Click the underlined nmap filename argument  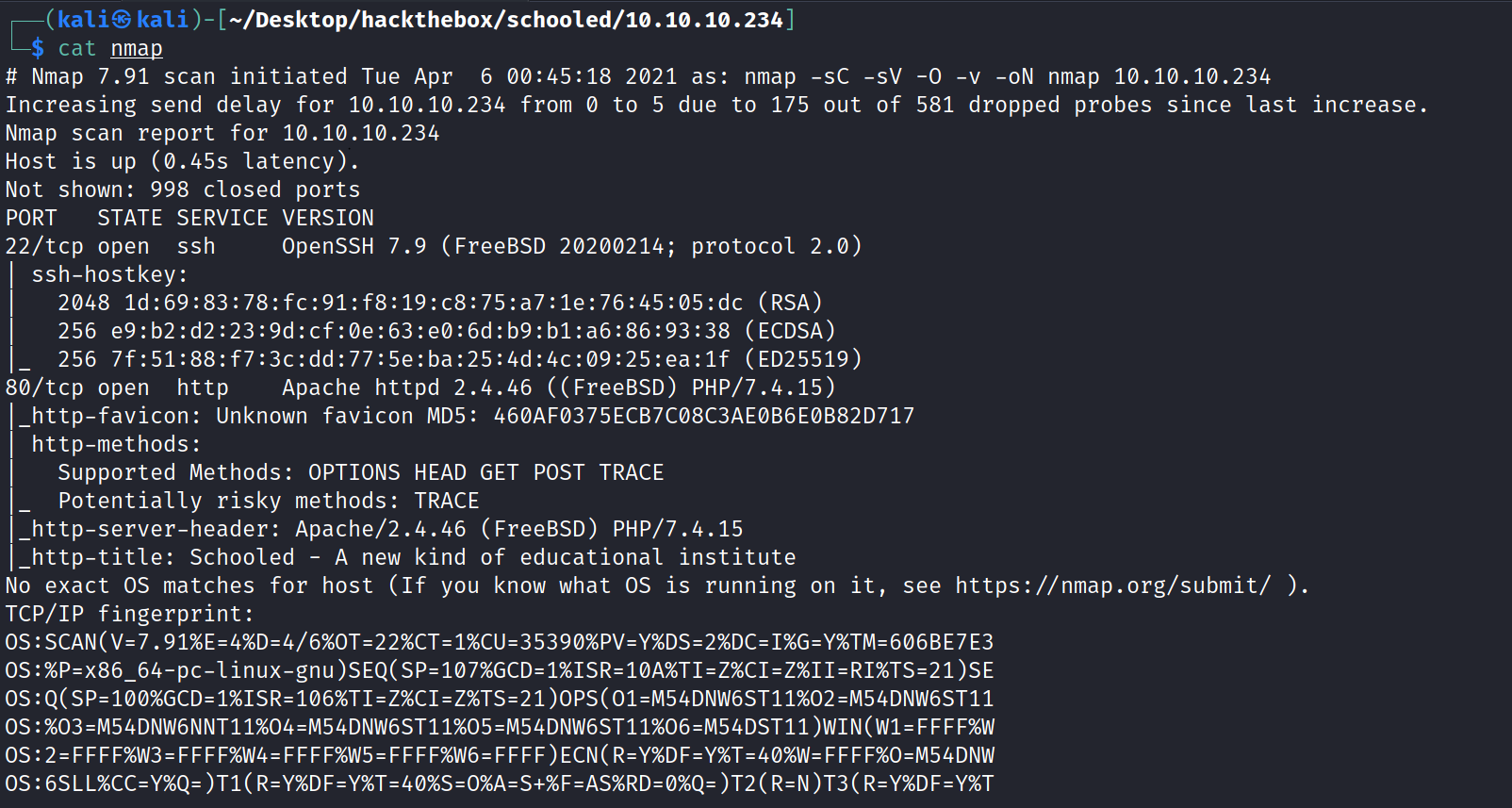pyautogui.click(x=137, y=48)
